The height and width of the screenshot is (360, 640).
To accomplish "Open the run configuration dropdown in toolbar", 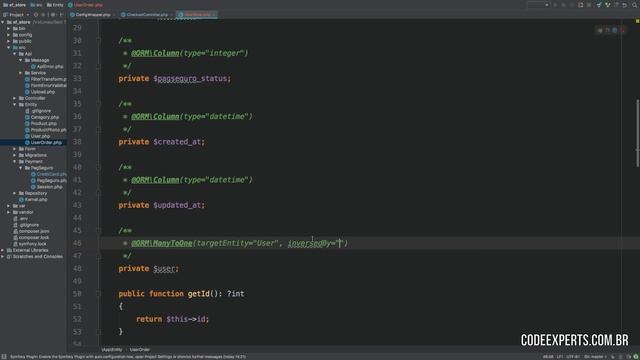I will (538, 5).
